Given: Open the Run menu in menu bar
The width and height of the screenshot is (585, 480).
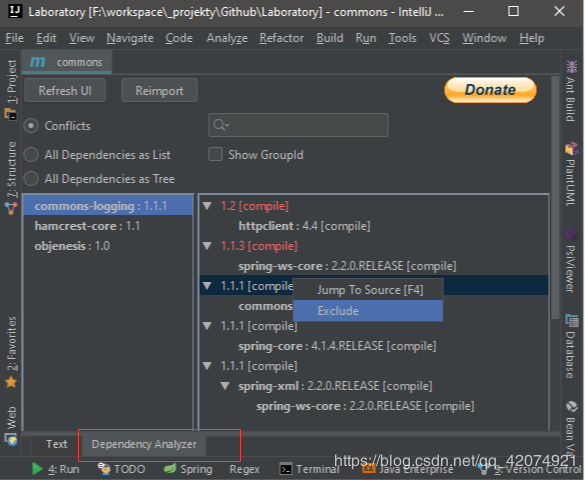Looking at the screenshot, I should tap(366, 38).
